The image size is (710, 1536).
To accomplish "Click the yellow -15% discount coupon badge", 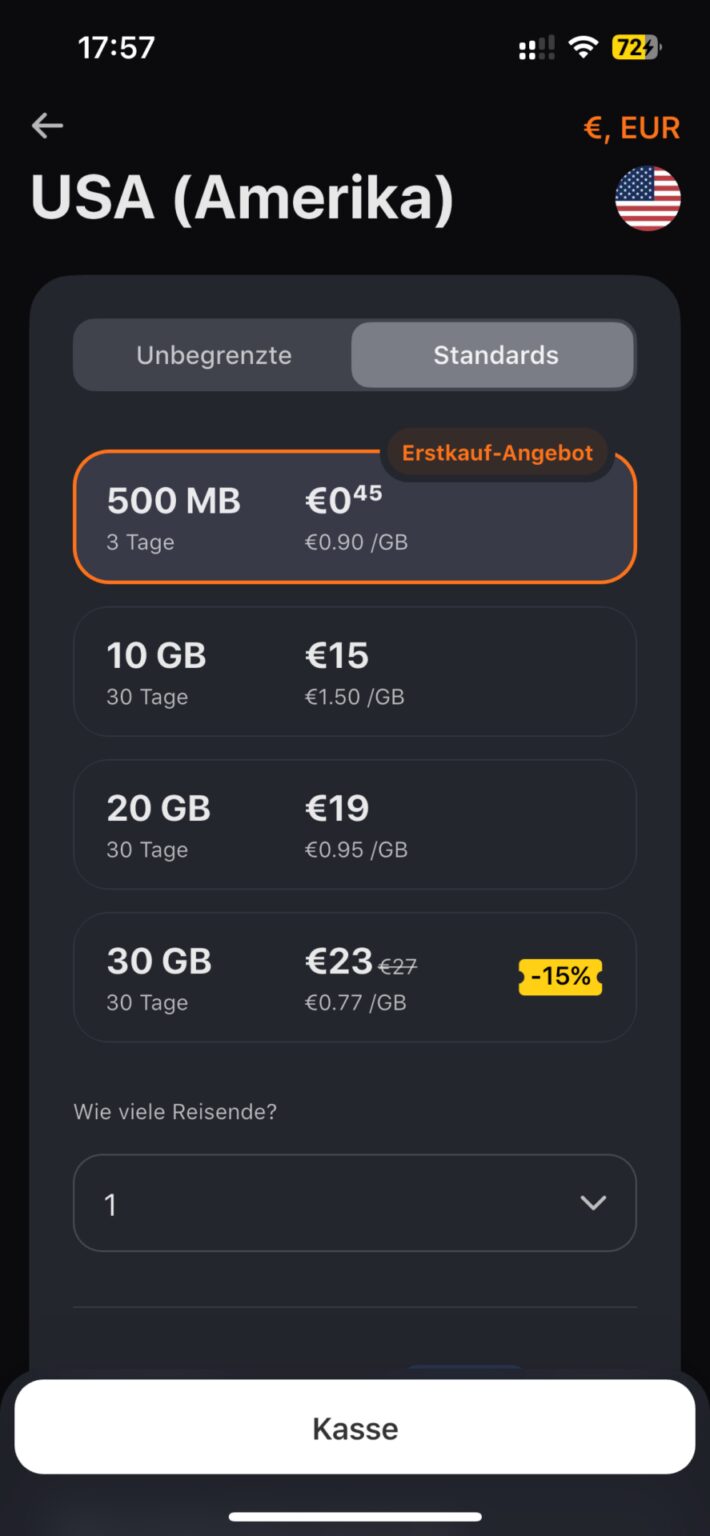I will click(x=559, y=976).
